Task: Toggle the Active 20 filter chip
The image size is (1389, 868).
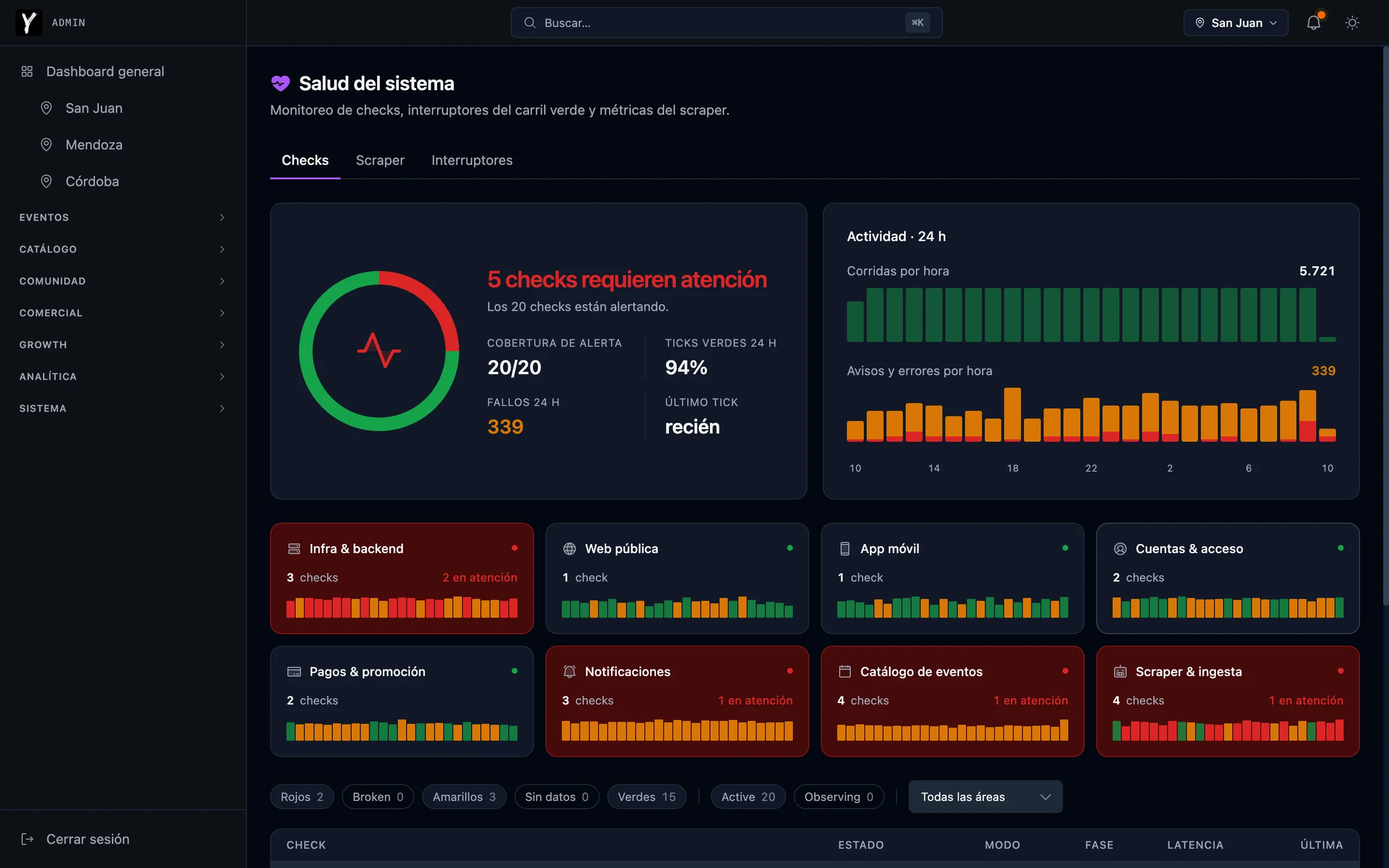Action: tap(748, 797)
